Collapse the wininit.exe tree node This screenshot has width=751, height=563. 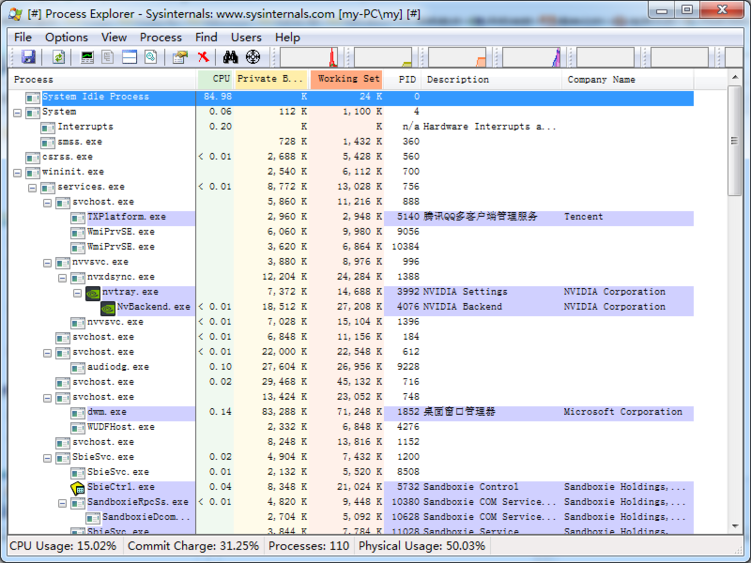pos(18,173)
